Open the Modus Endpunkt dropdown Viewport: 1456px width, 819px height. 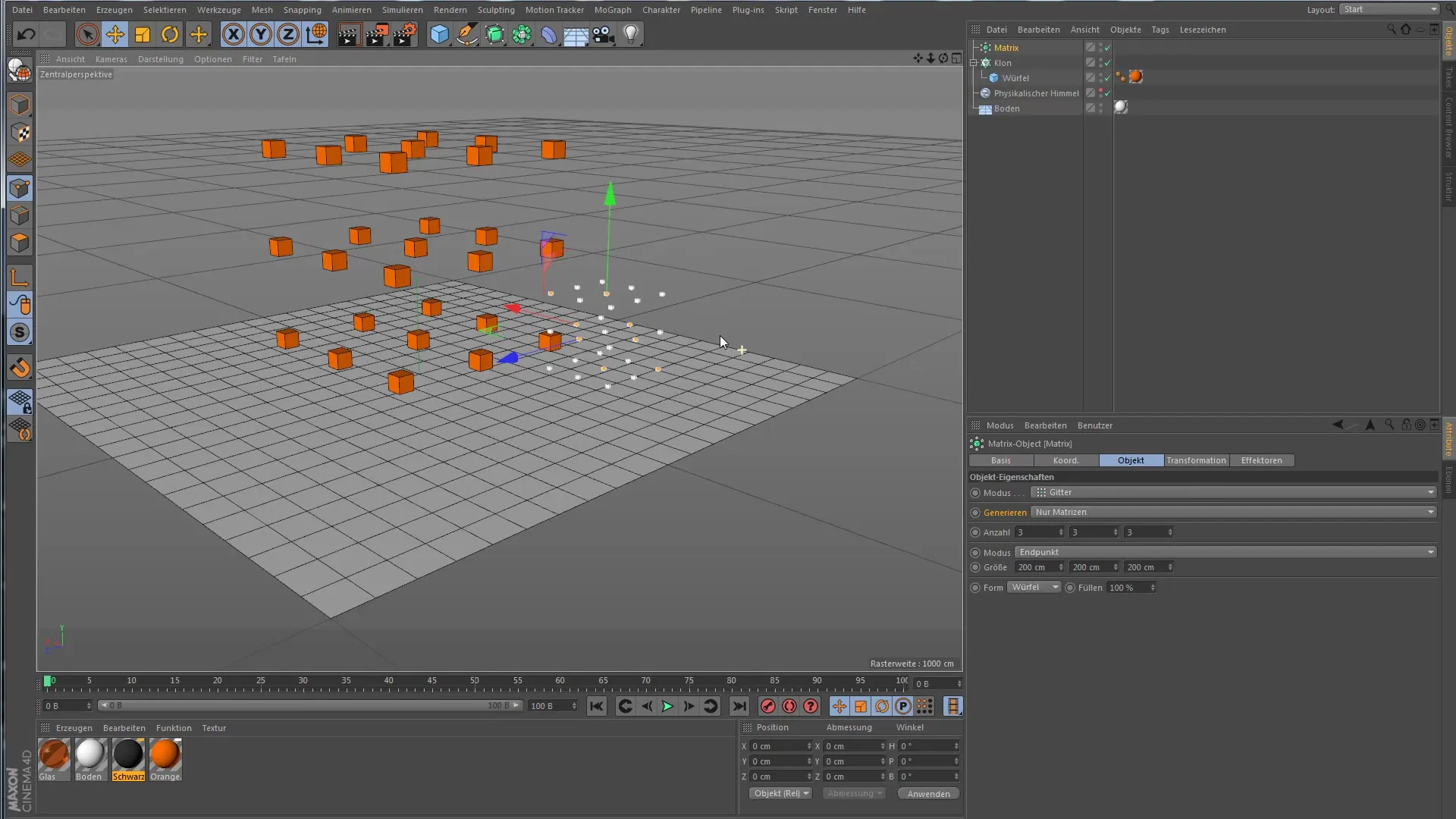pyautogui.click(x=1225, y=552)
